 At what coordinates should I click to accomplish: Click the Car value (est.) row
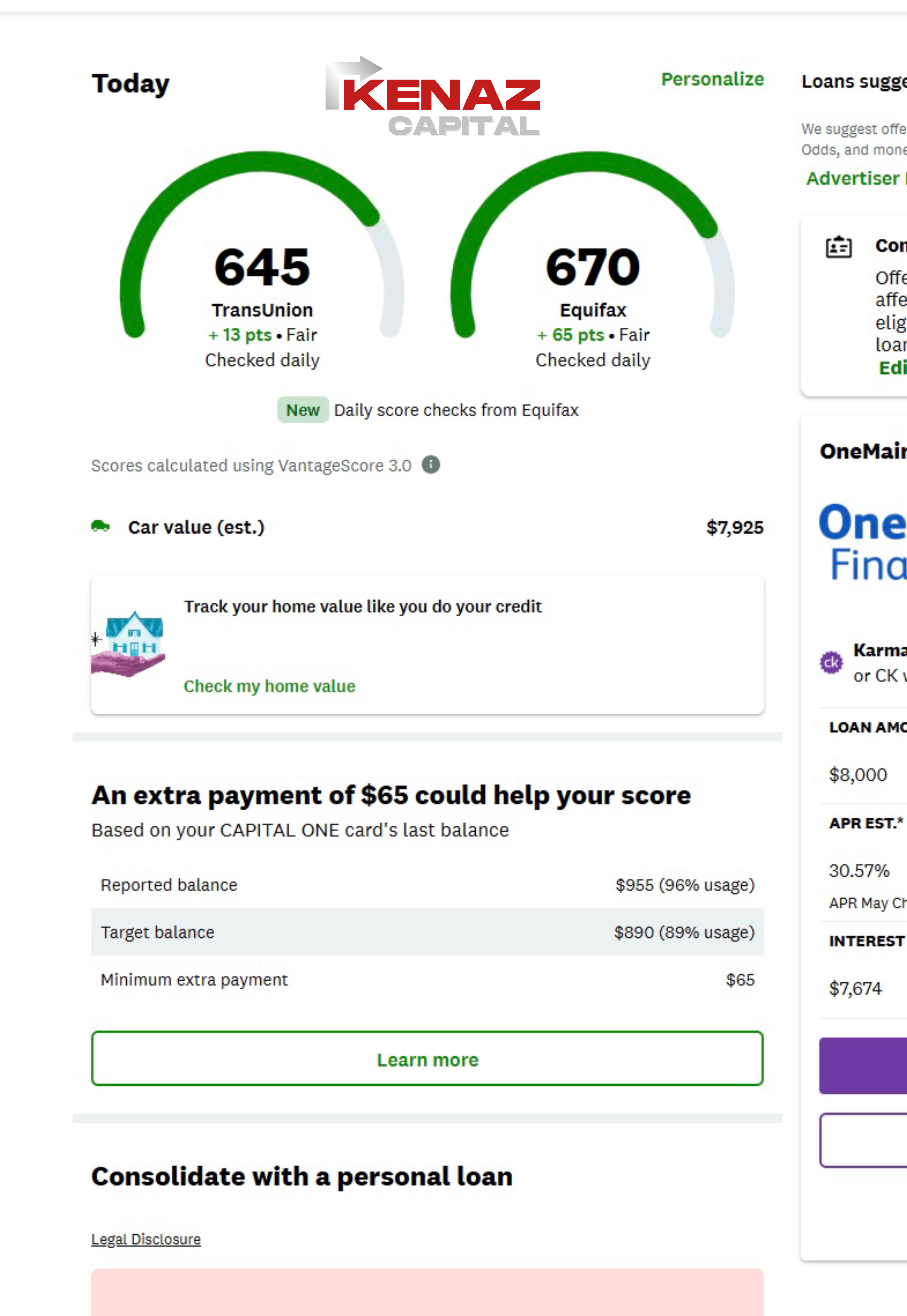point(427,527)
